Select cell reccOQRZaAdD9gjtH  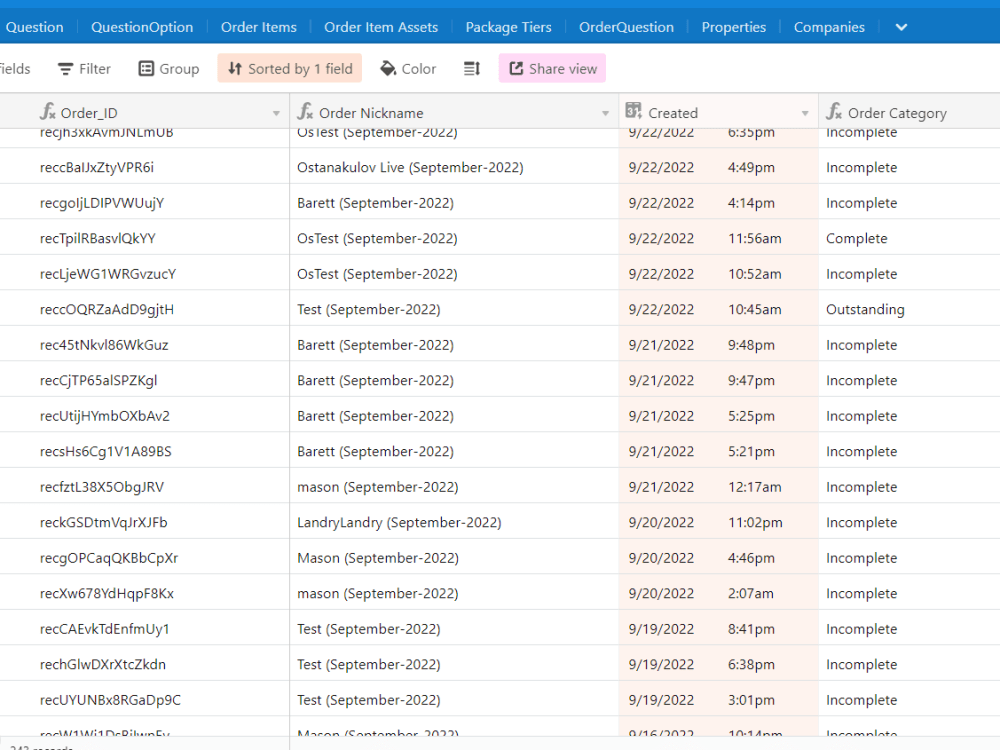pos(145,309)
